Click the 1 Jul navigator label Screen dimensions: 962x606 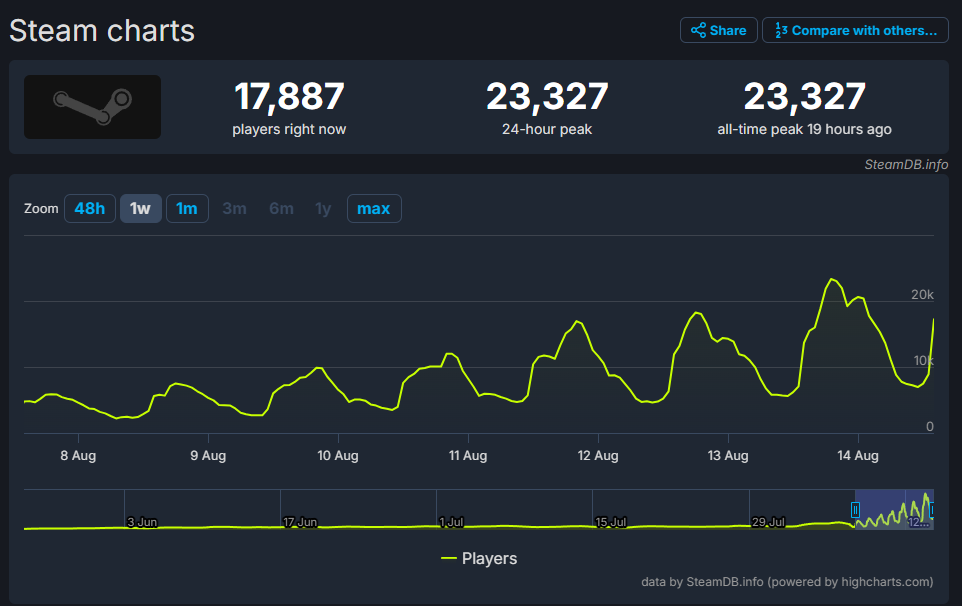click(x=451, y=522)
